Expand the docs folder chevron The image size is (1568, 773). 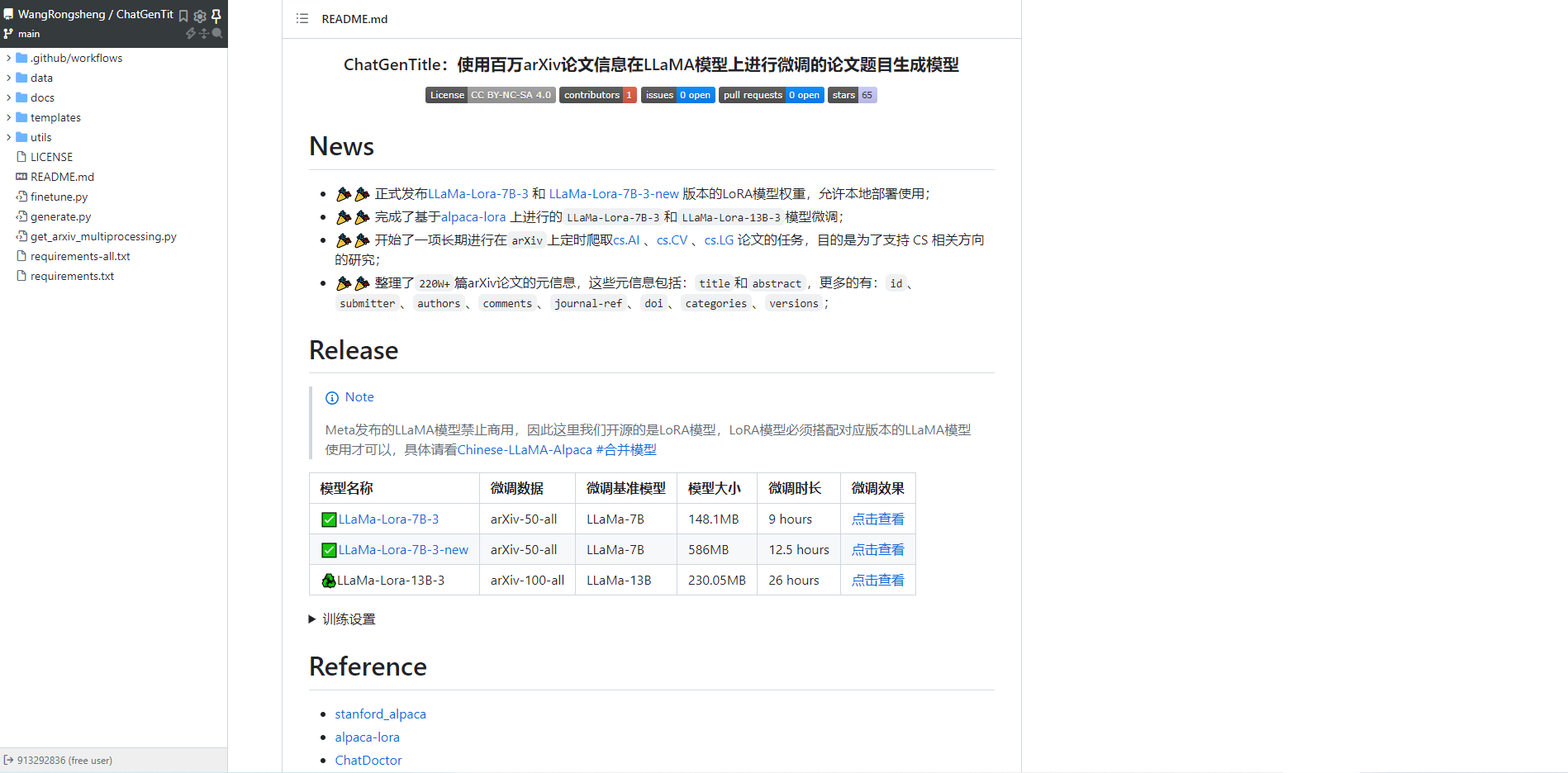(x=8, y=97)
